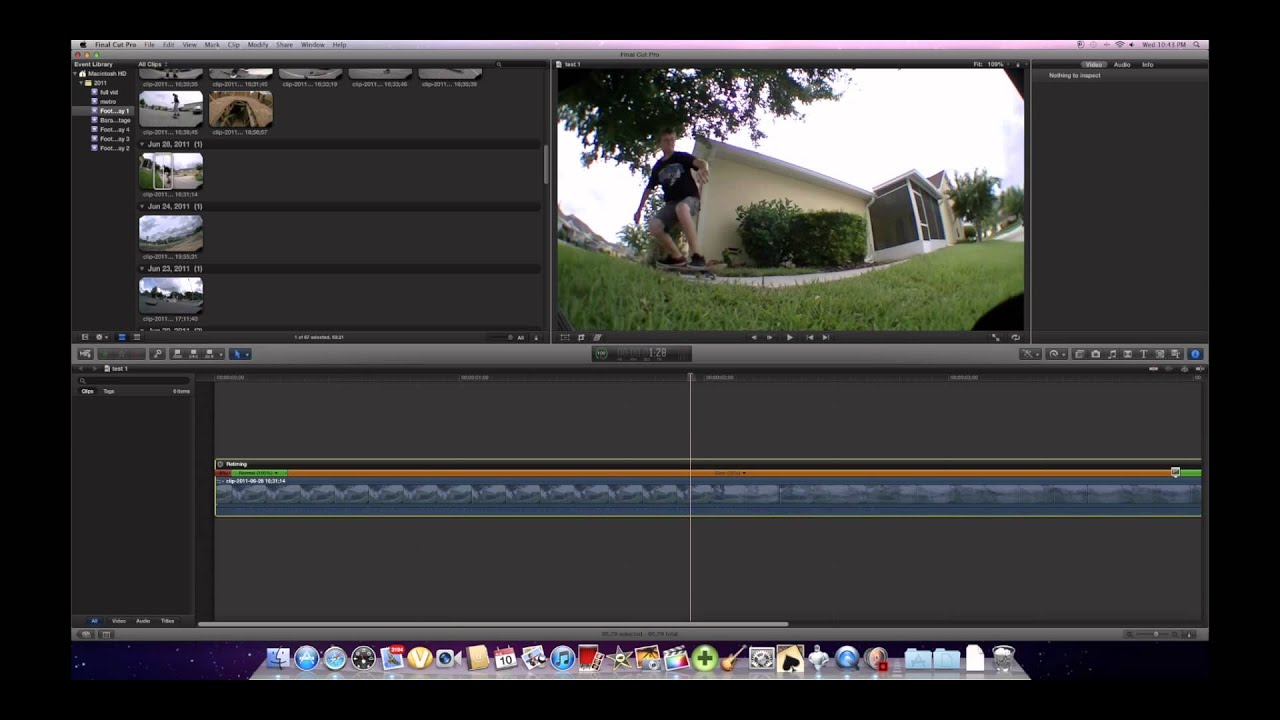
Task: Switch to Info inspector tab
Action: (1147, 64)
